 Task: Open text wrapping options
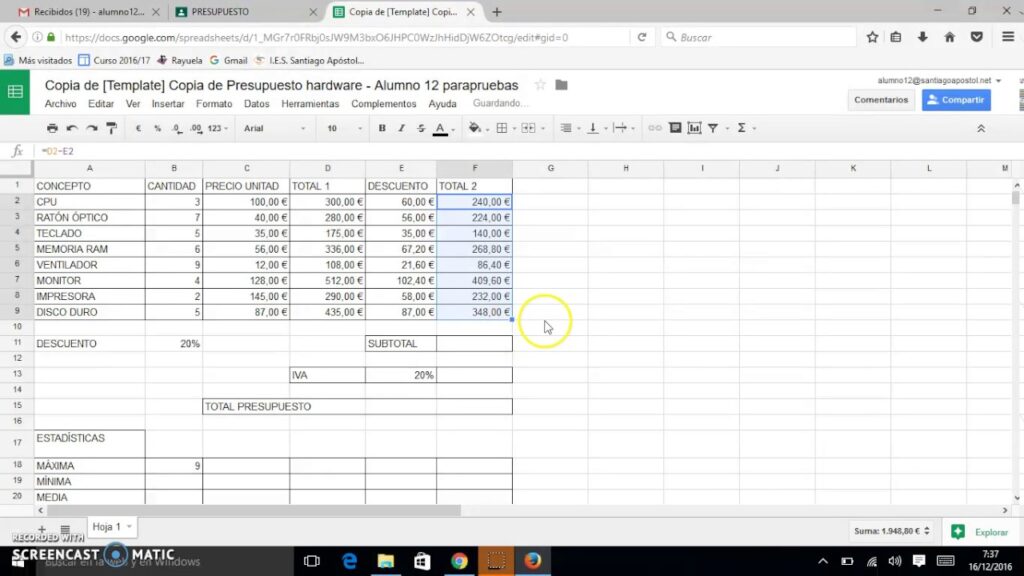(620, 128)
